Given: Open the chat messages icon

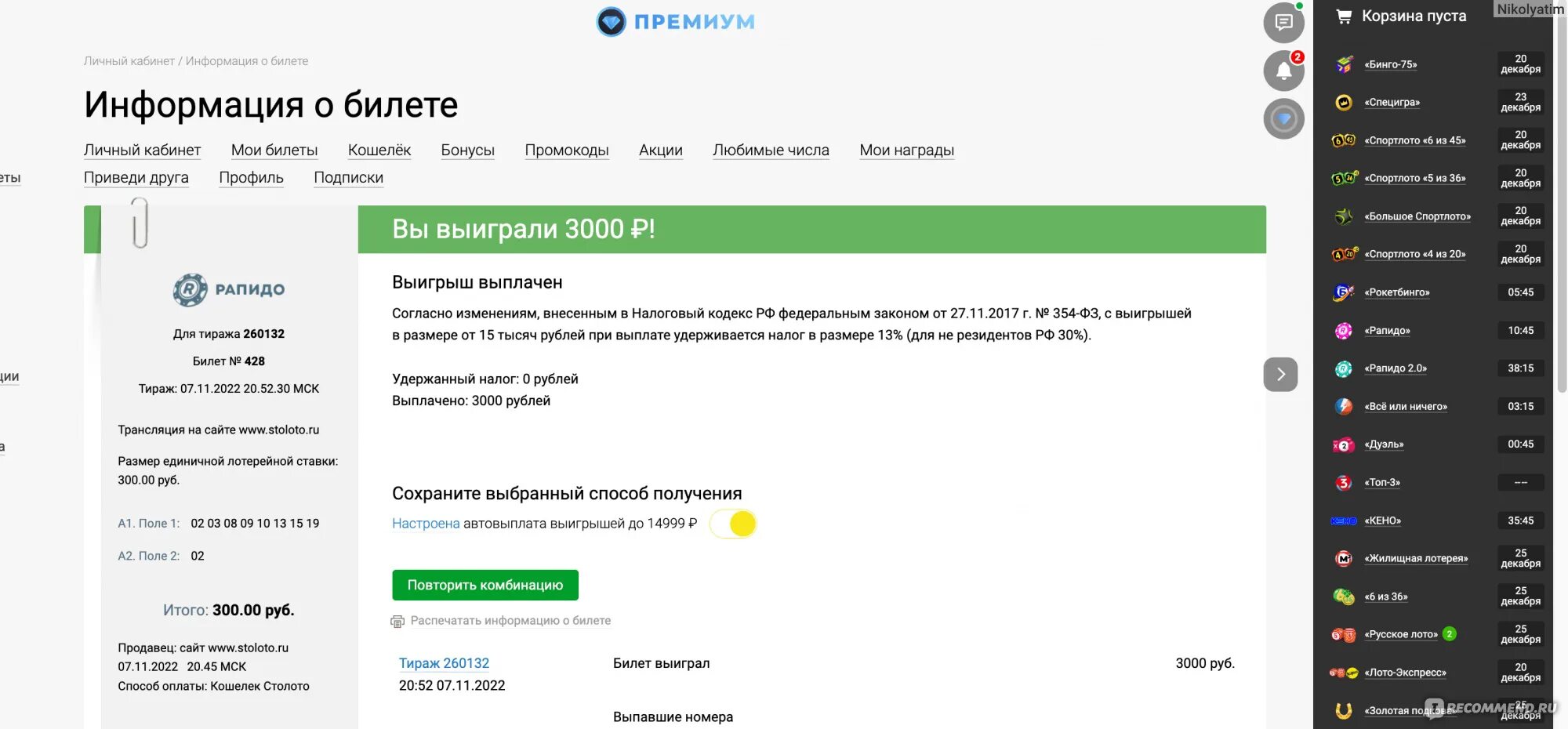Looking at the screenshot, I should tap(1283, 23).
